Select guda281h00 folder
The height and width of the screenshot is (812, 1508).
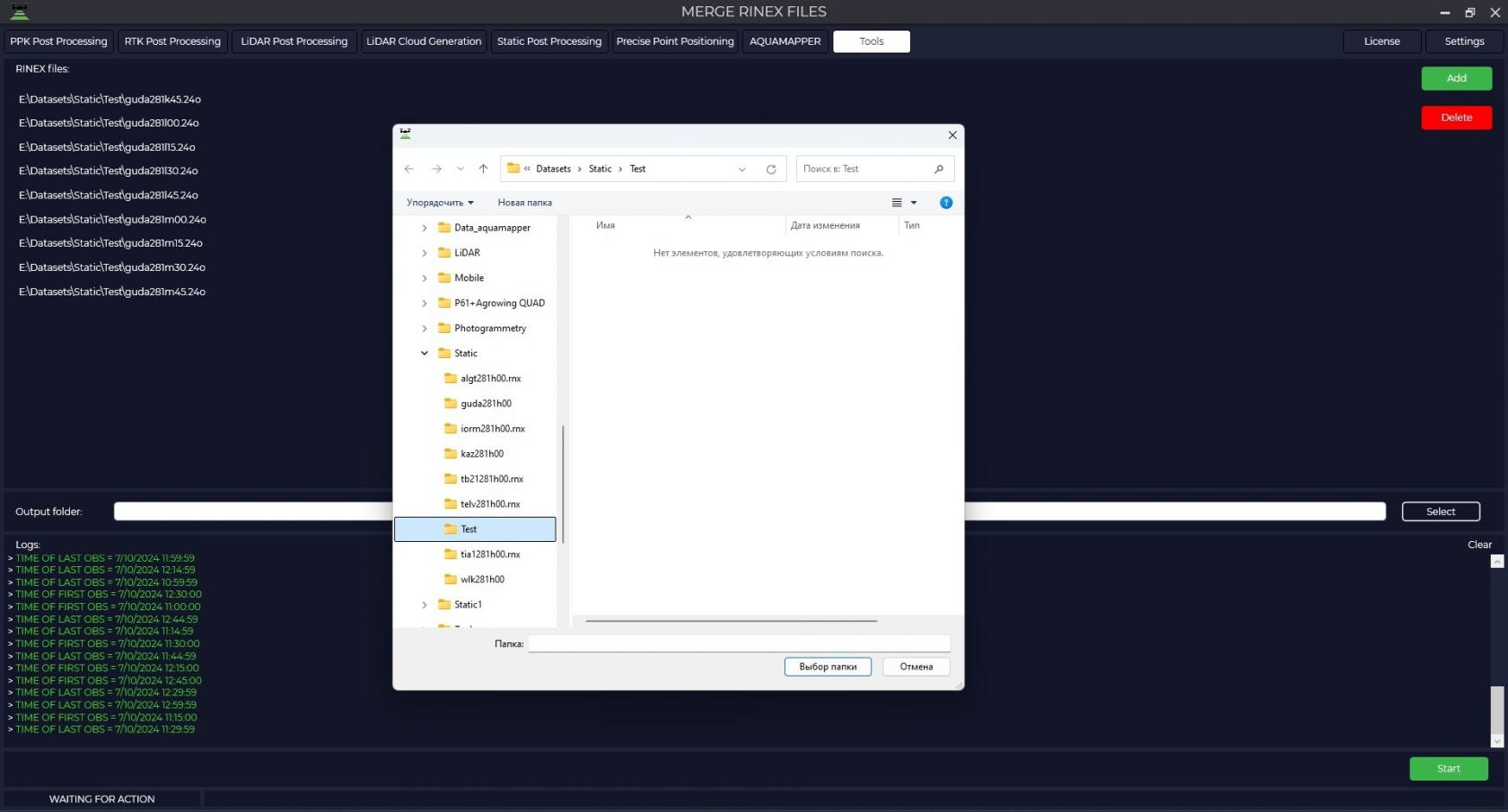[x=478, y=404]
